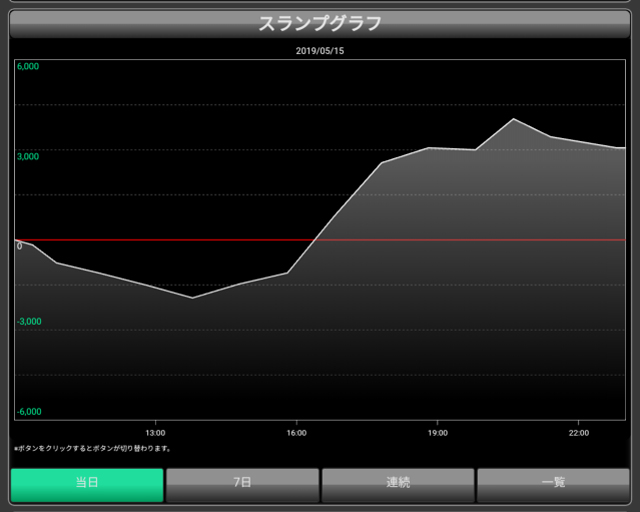The image size is (640, 512).
Task: Click the 13:00 time axis label
Action: (x=155, y=433)
